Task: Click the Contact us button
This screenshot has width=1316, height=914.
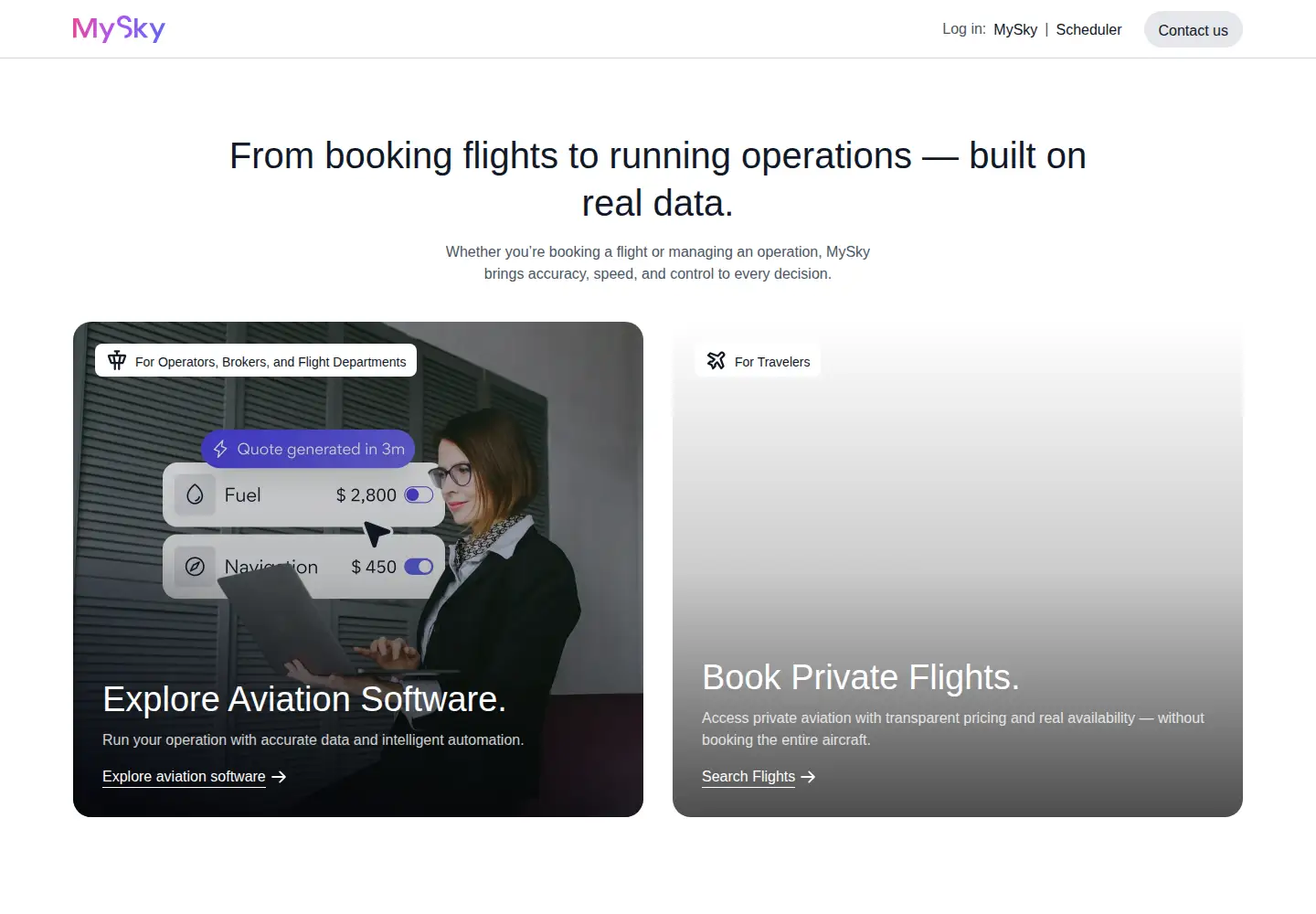Action: [1193, 29]
